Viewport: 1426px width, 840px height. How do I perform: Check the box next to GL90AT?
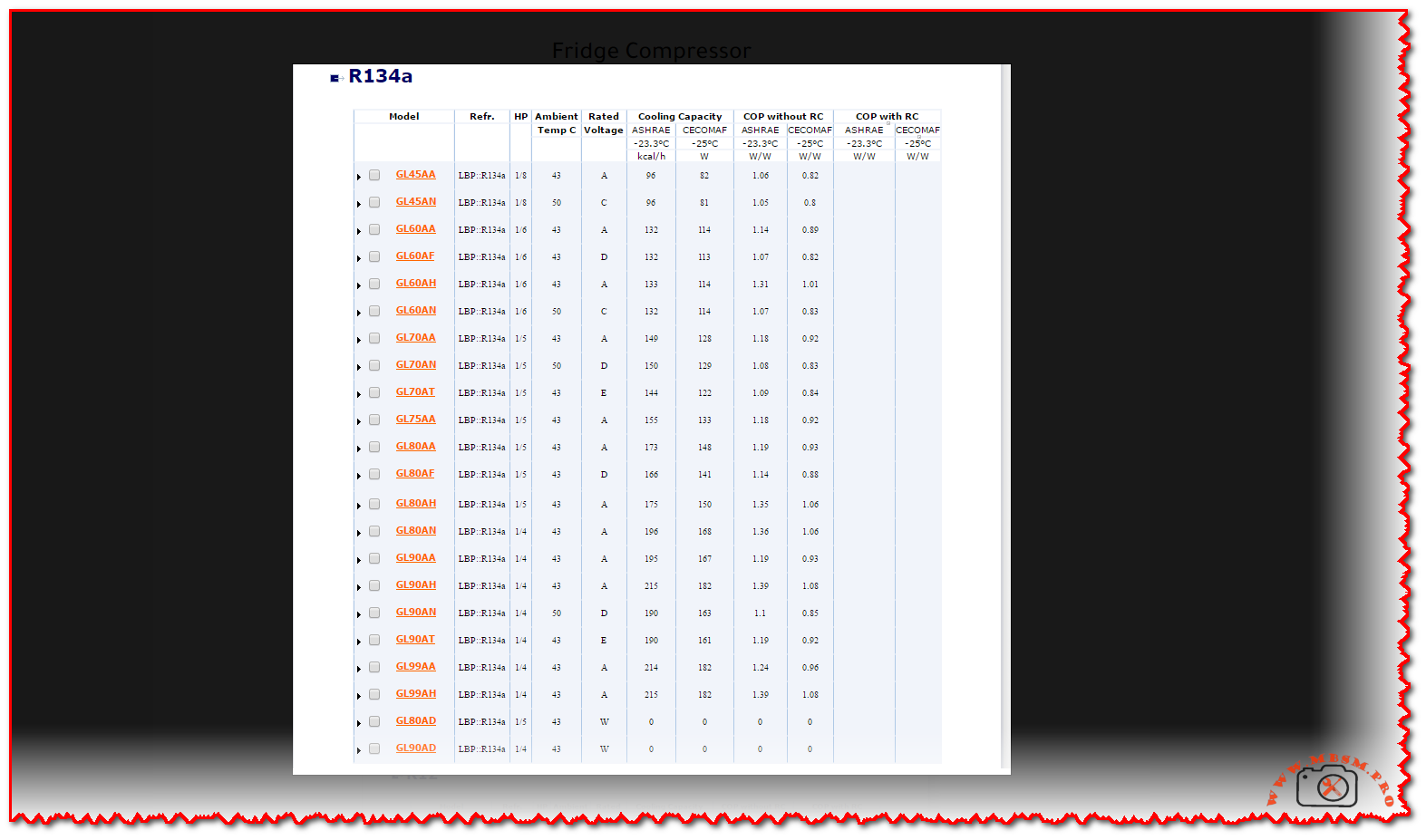[x=374, y=641]
